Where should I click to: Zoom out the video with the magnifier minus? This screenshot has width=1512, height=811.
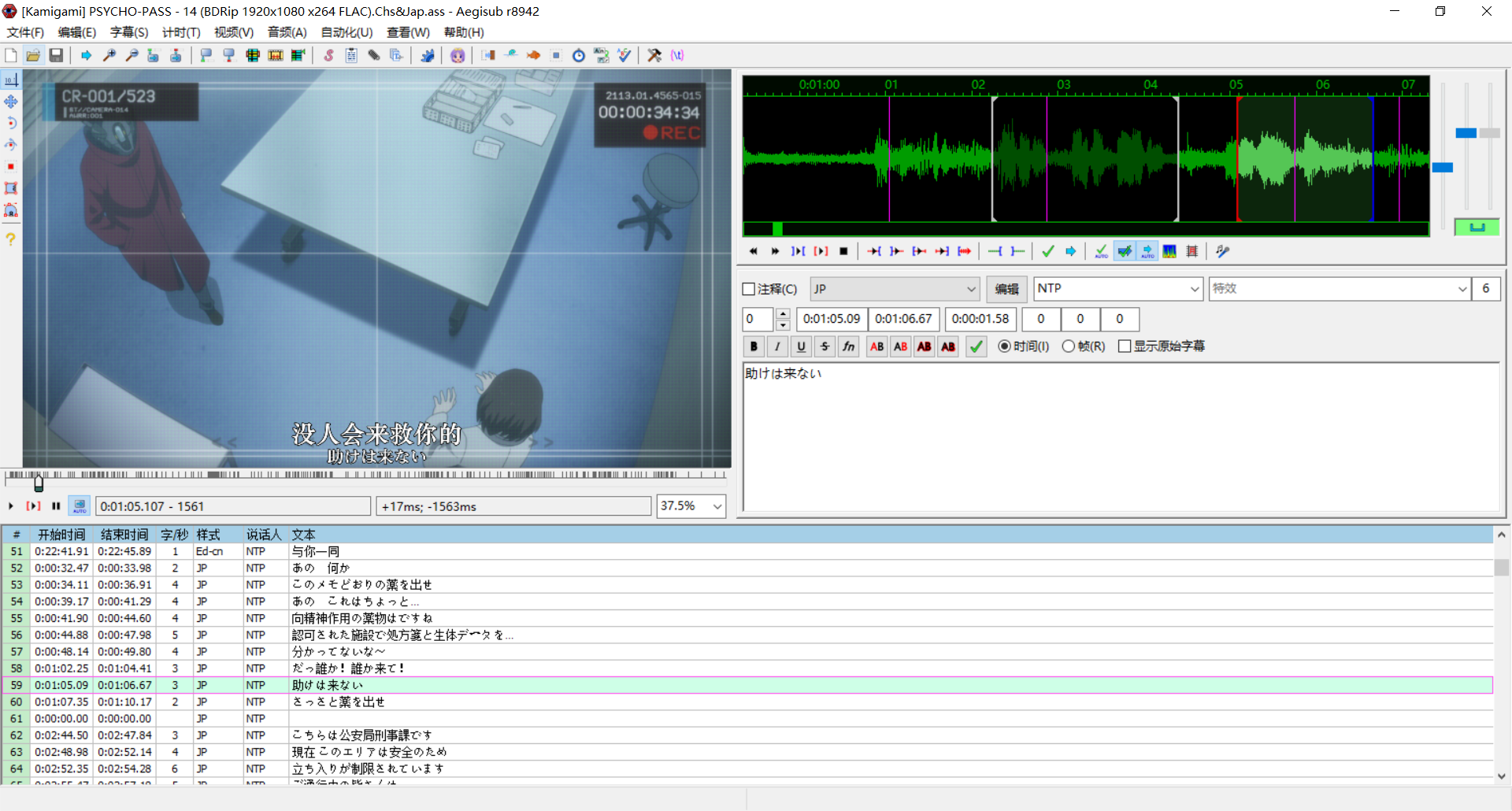coord(132,55)
